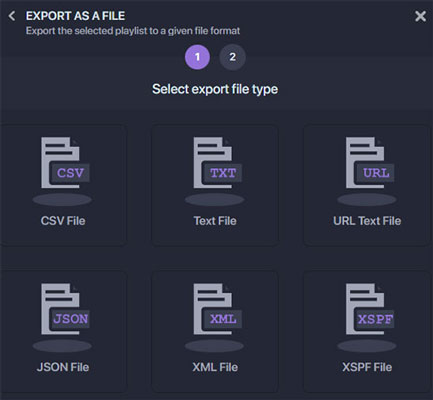Go back using the left chevron arrow
The image size is (433, 400).
coord(12,16)
